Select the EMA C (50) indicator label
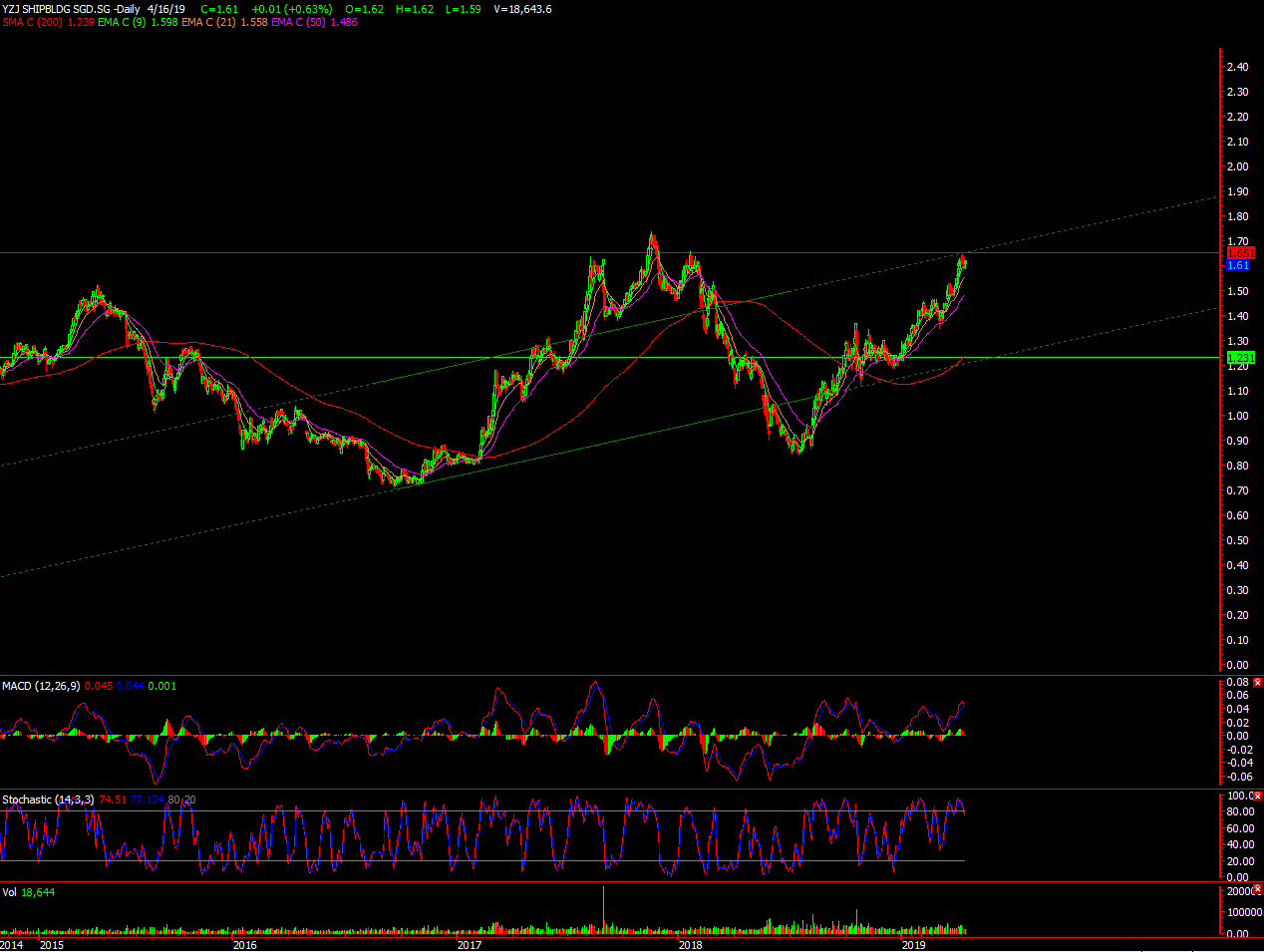Image resolution: width=1264 pixels, height=952 pixels. coord(298,22)
